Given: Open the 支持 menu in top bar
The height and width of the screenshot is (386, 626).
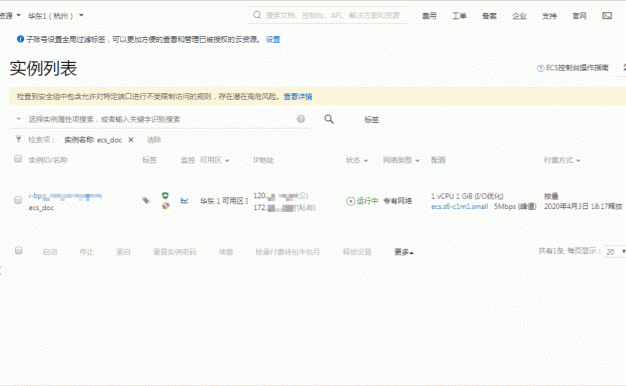Looking at the screenshot, I should coord(549,16).
